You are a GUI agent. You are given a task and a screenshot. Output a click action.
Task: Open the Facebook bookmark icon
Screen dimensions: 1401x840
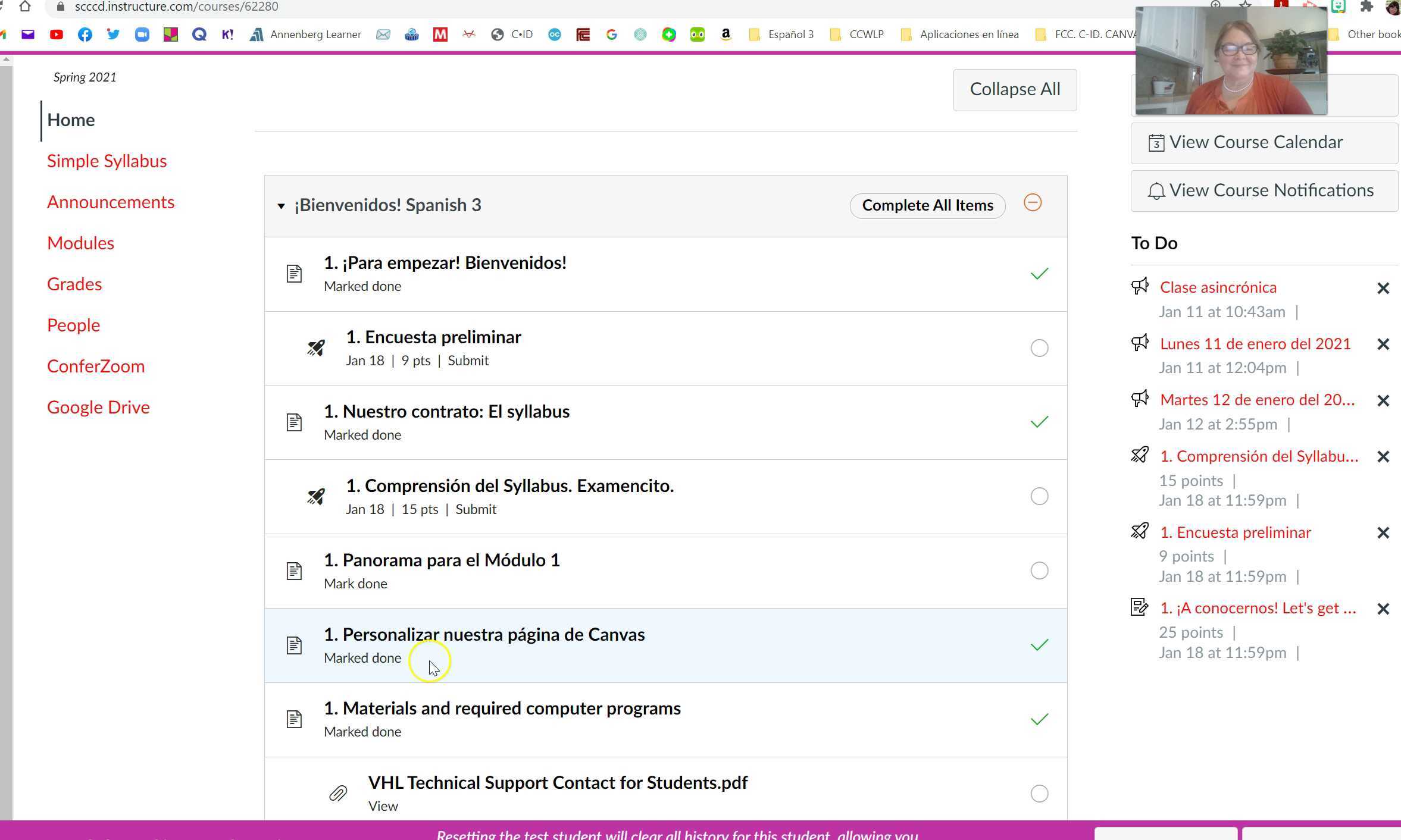click(85, 35)
